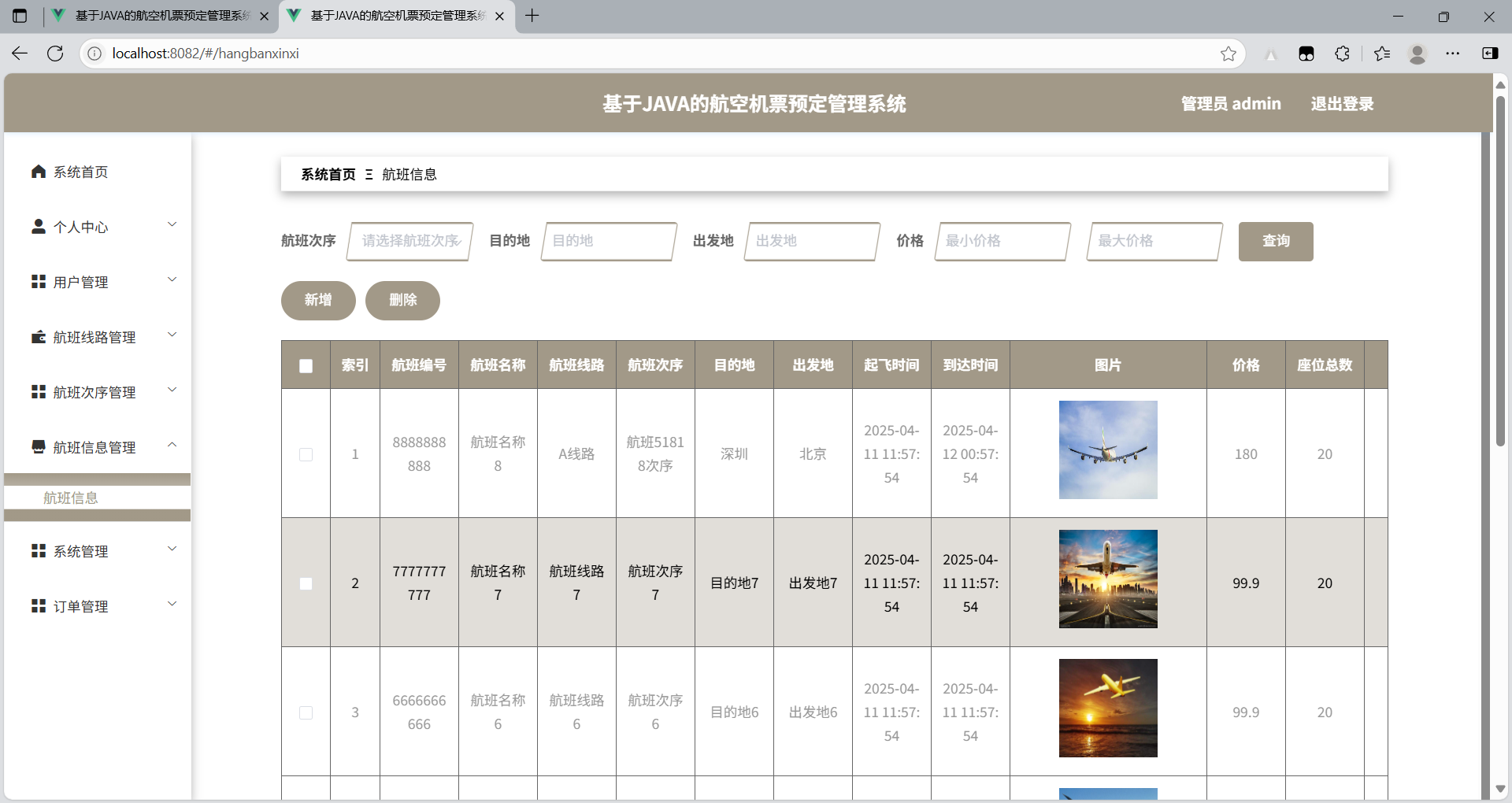This screenshot has height=803, width=1512.
Task: Open the 航班次序 selection dropdown
Action: coord(409,241)
